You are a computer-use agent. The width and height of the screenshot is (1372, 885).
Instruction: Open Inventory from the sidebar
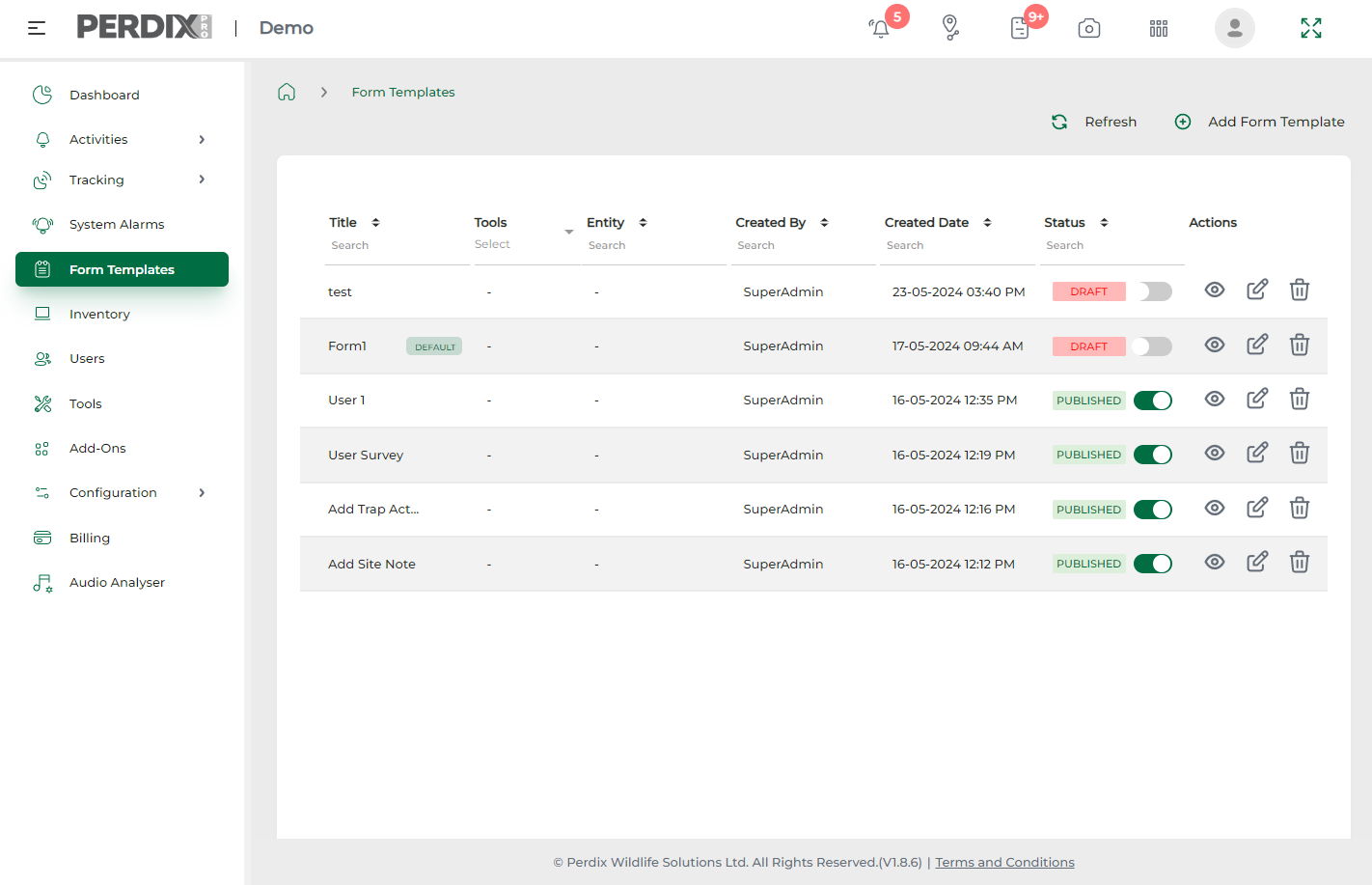click(99, 314)
